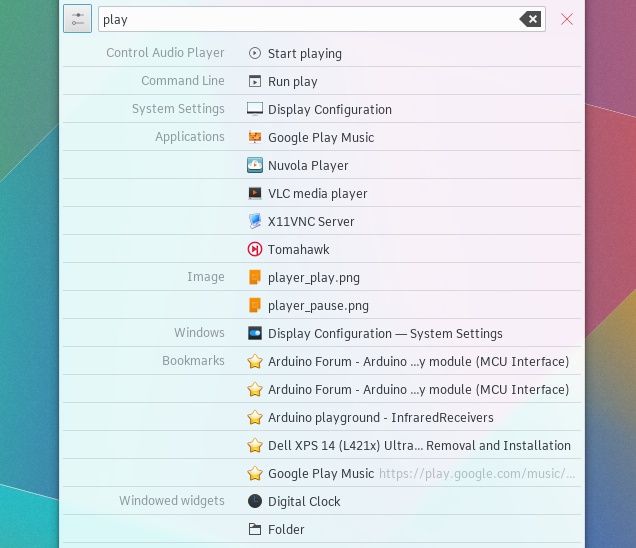This screenshot has height=548, width=636.
Task: Launch "Nuvola Player" from results
Action: point(308,165)
